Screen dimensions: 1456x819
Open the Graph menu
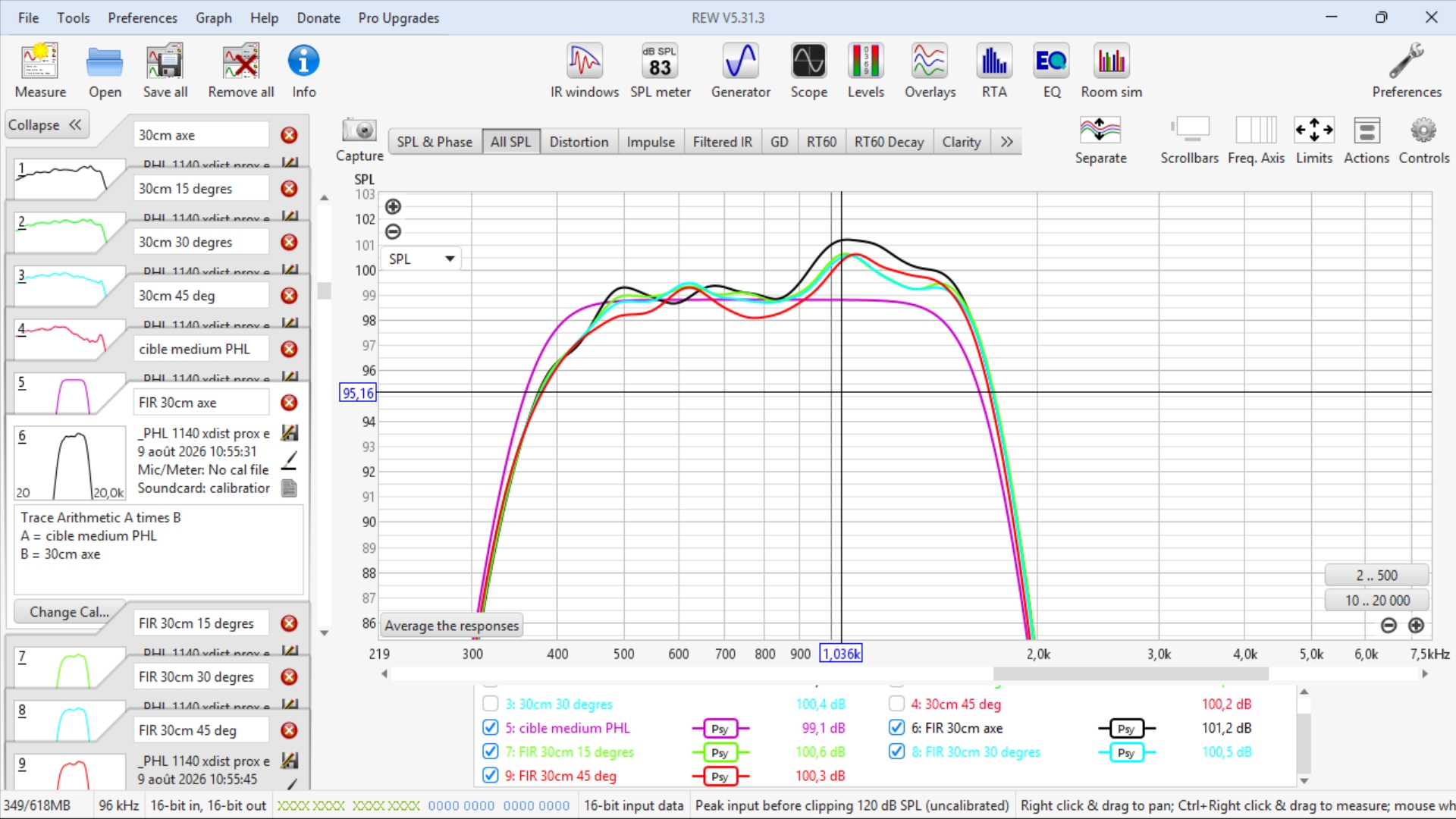(x=214, y=17)
